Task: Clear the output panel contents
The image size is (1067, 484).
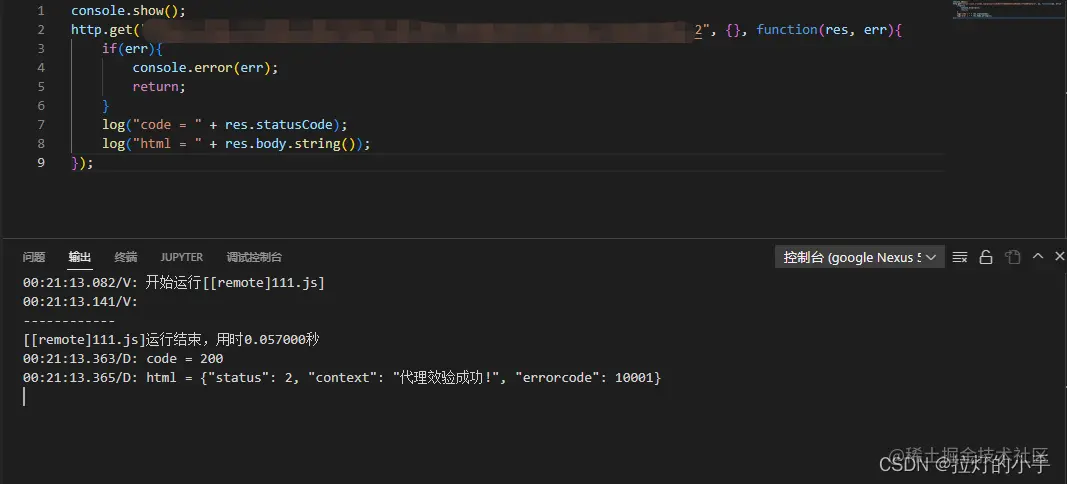Action: [x=959, y=257]
